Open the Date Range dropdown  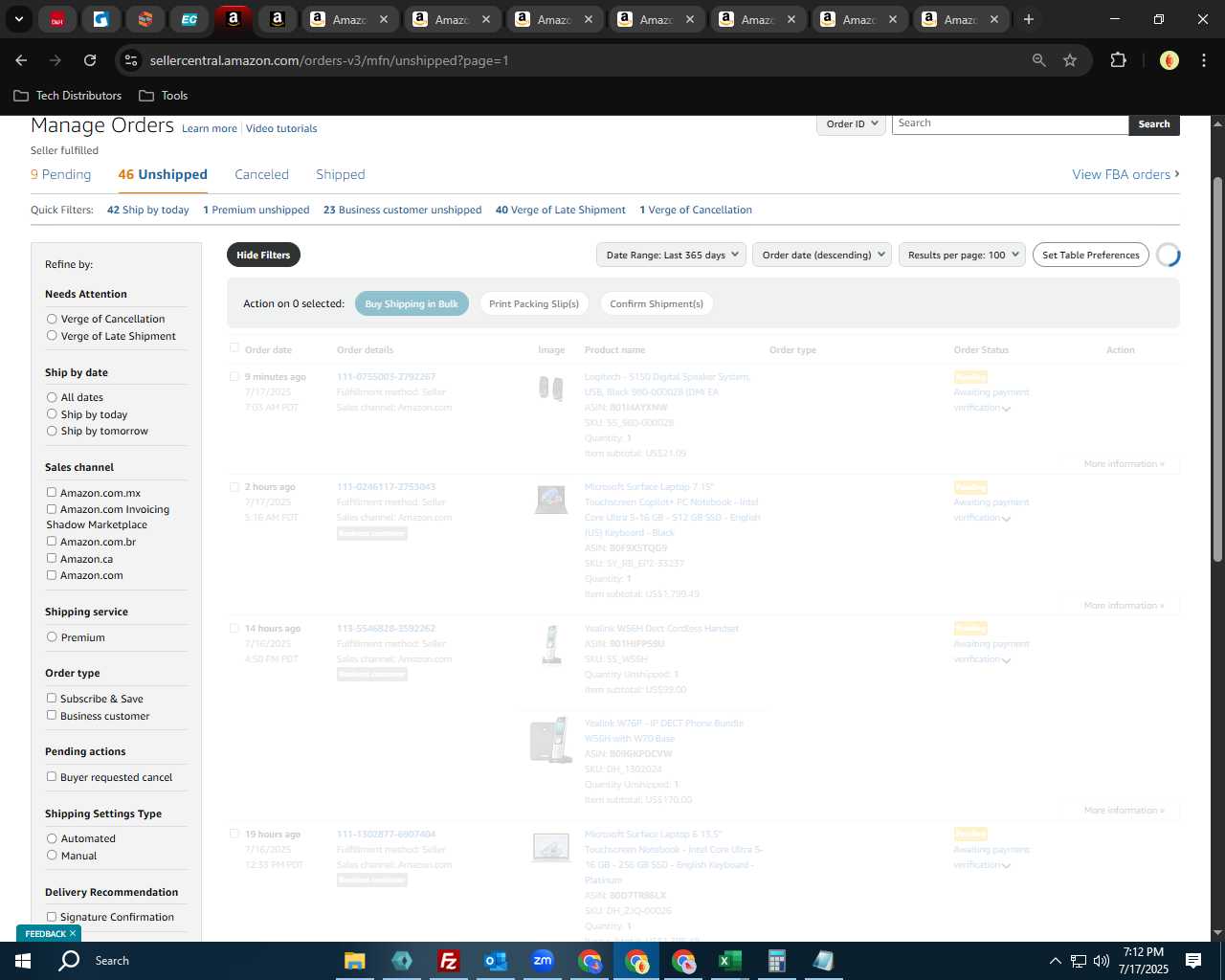673,255
